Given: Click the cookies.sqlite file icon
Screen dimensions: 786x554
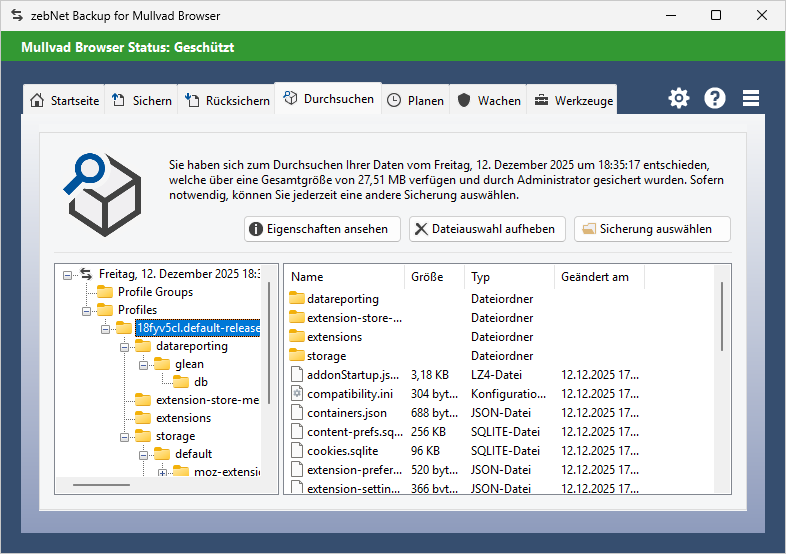Looking at the screenshot, I should click(296, 451).
